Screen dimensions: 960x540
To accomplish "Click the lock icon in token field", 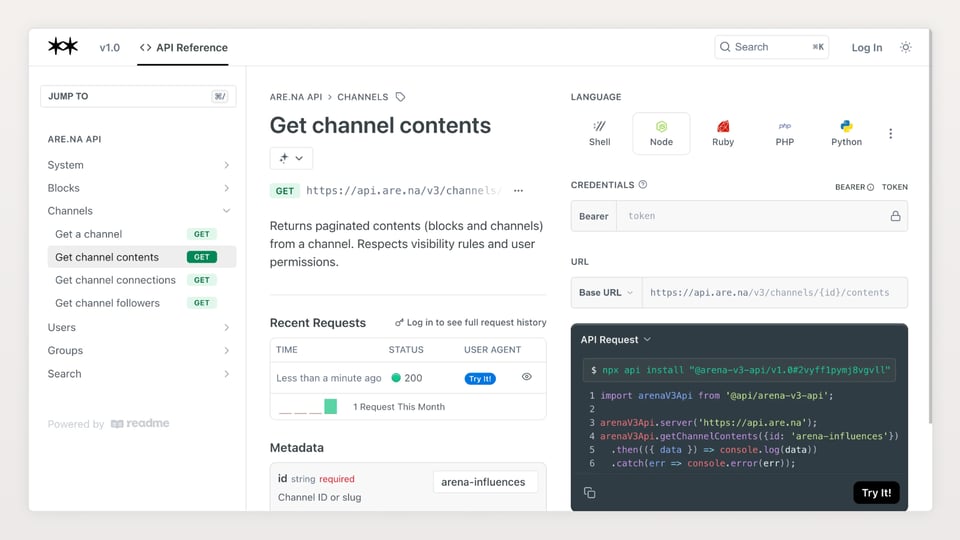I will (x=895, y=216).
